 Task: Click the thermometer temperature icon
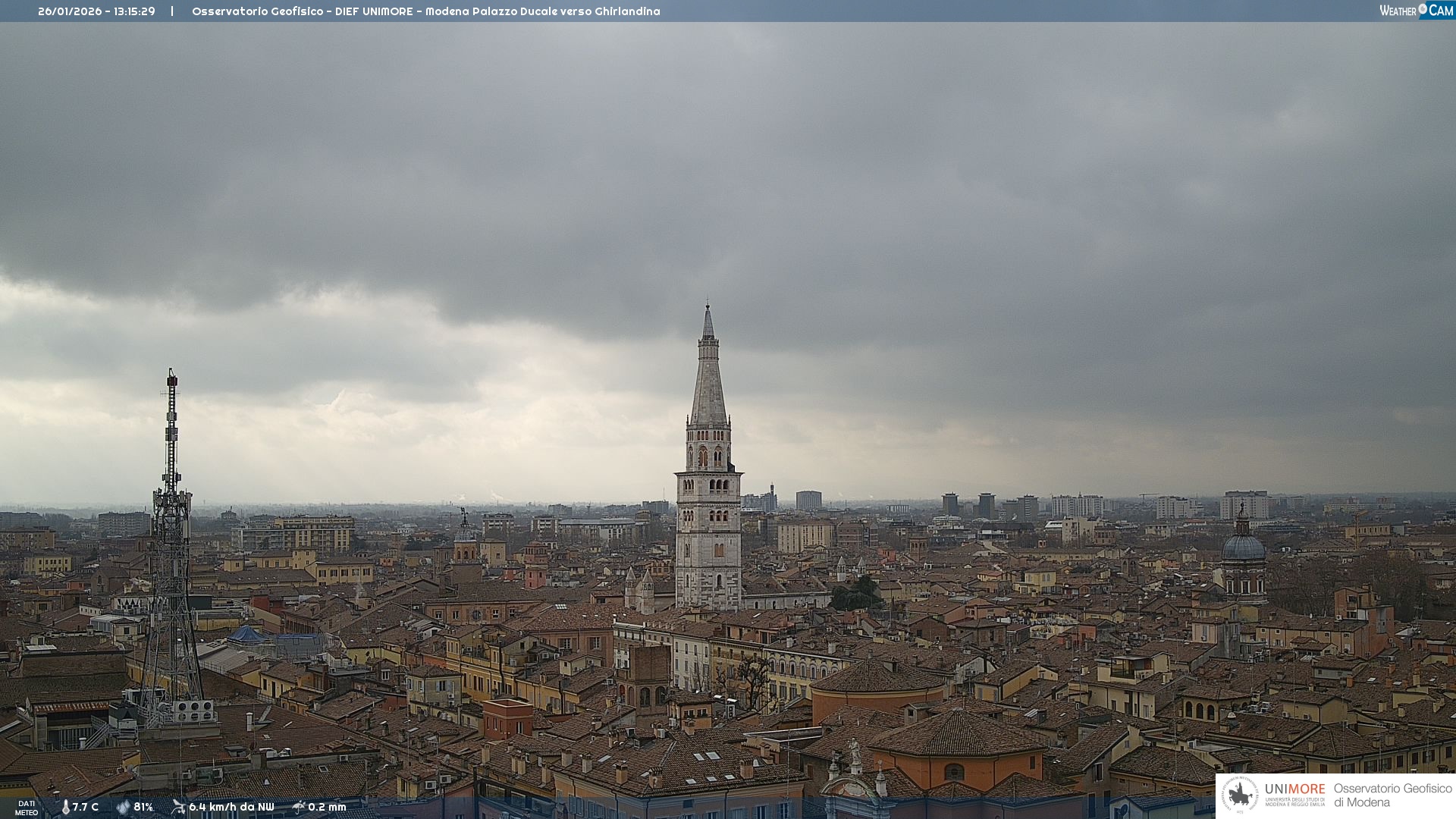66,807
